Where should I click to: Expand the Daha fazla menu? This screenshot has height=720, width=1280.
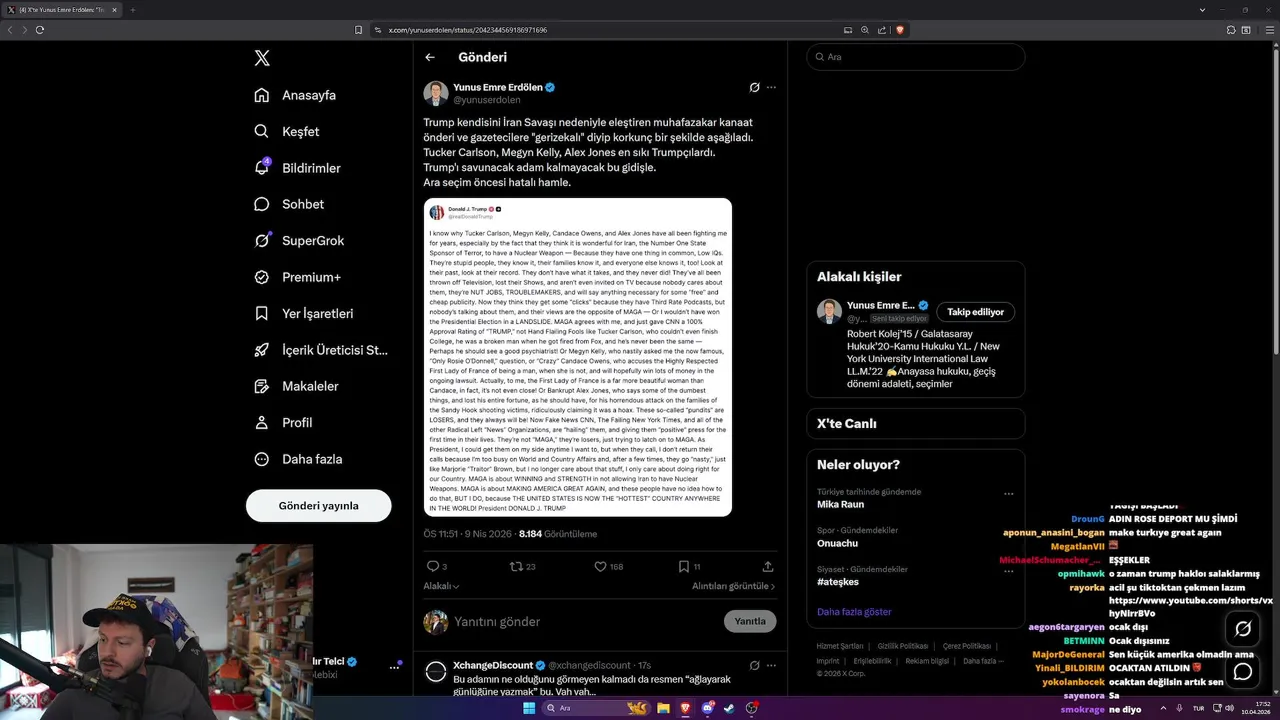[298, 459]
